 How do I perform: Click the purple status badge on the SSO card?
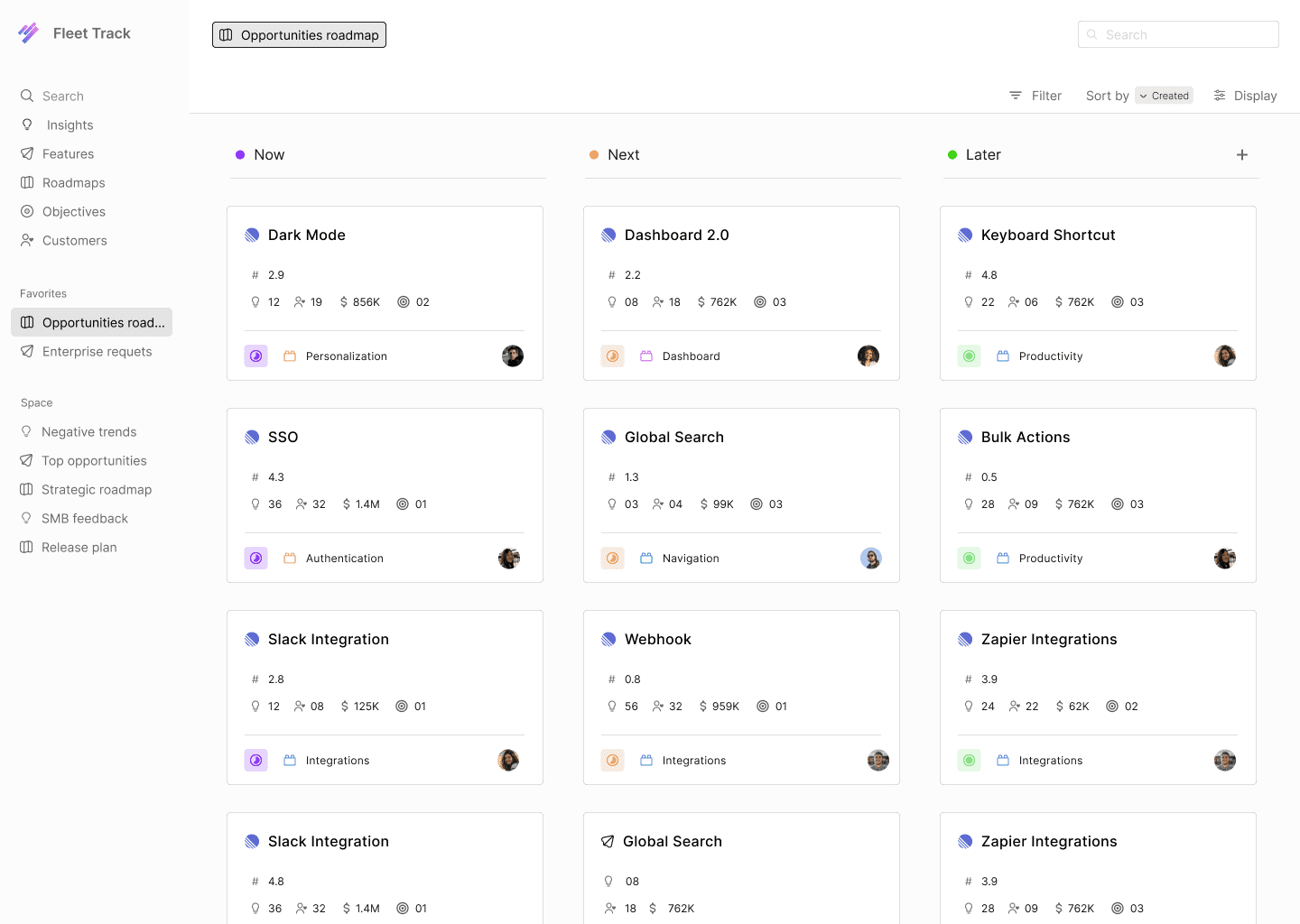point(255,558)
